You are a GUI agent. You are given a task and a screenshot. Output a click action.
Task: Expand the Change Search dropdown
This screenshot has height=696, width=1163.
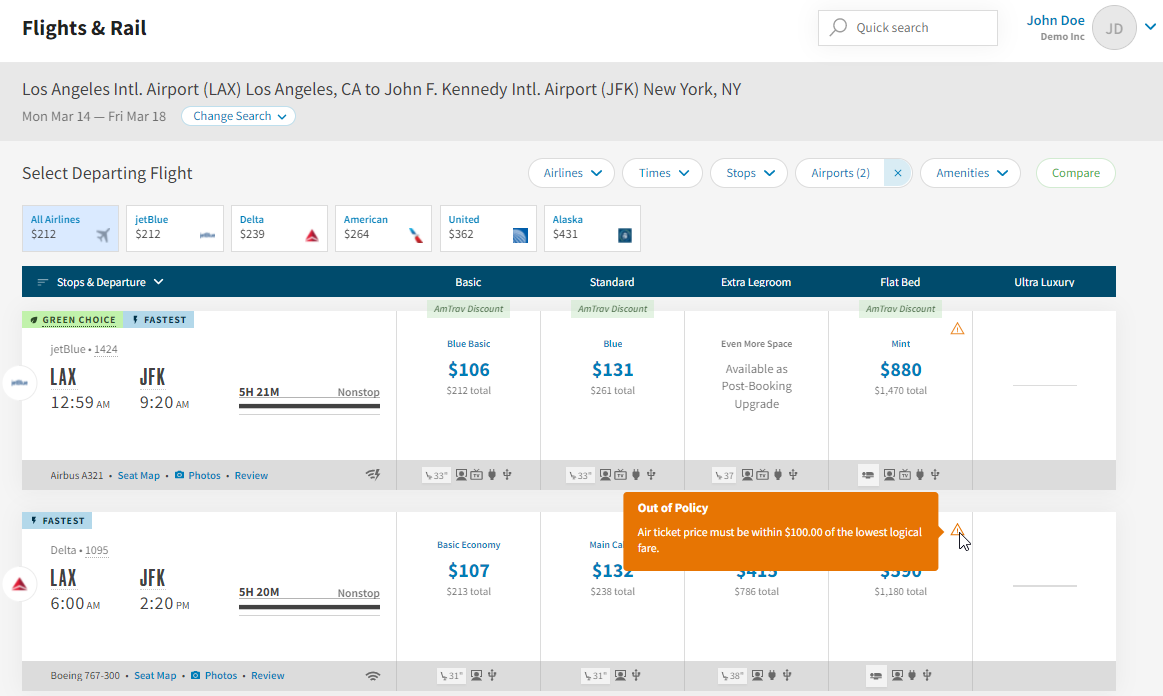(239, 116)
